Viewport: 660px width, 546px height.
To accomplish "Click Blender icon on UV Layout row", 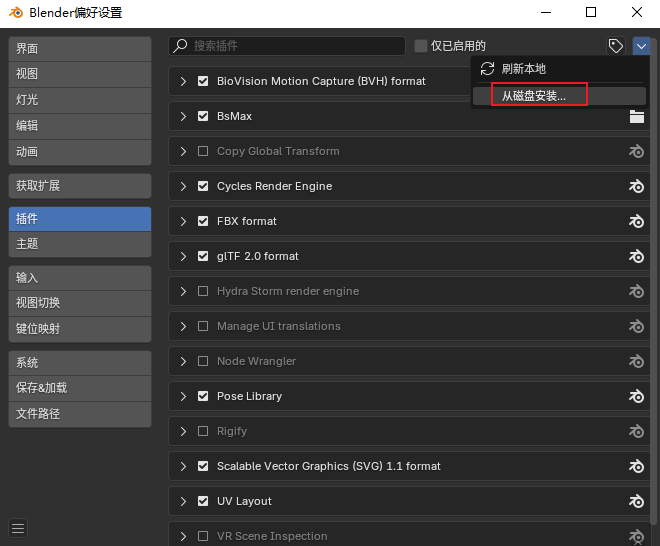I will [x=636, y=501].
